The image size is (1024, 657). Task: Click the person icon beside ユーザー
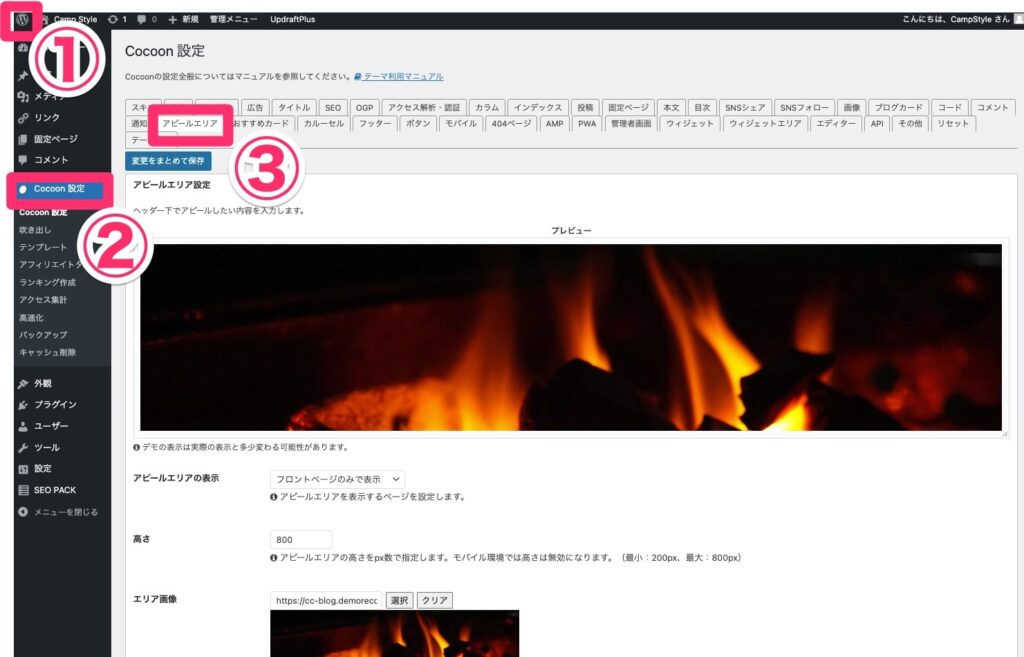point(24,426)
